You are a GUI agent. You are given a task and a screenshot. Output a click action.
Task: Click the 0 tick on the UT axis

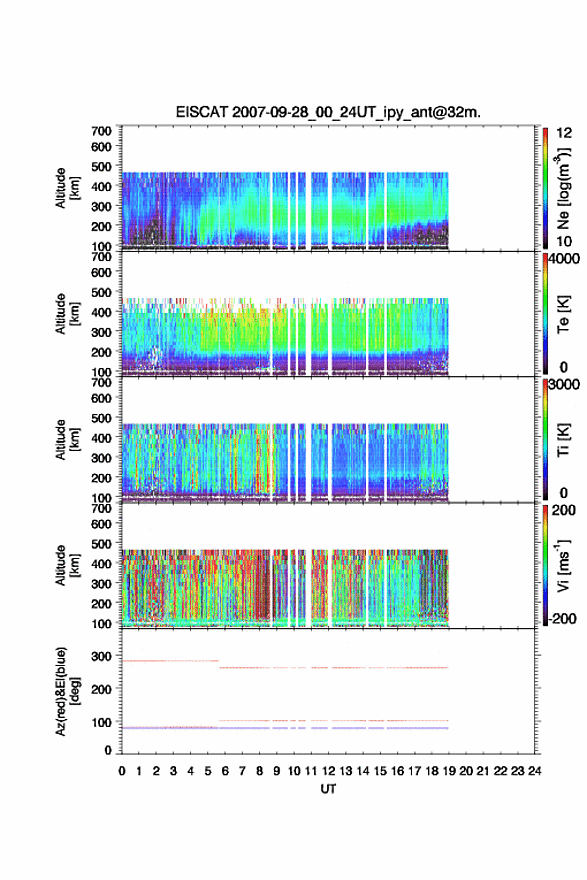tap(122, 771)
